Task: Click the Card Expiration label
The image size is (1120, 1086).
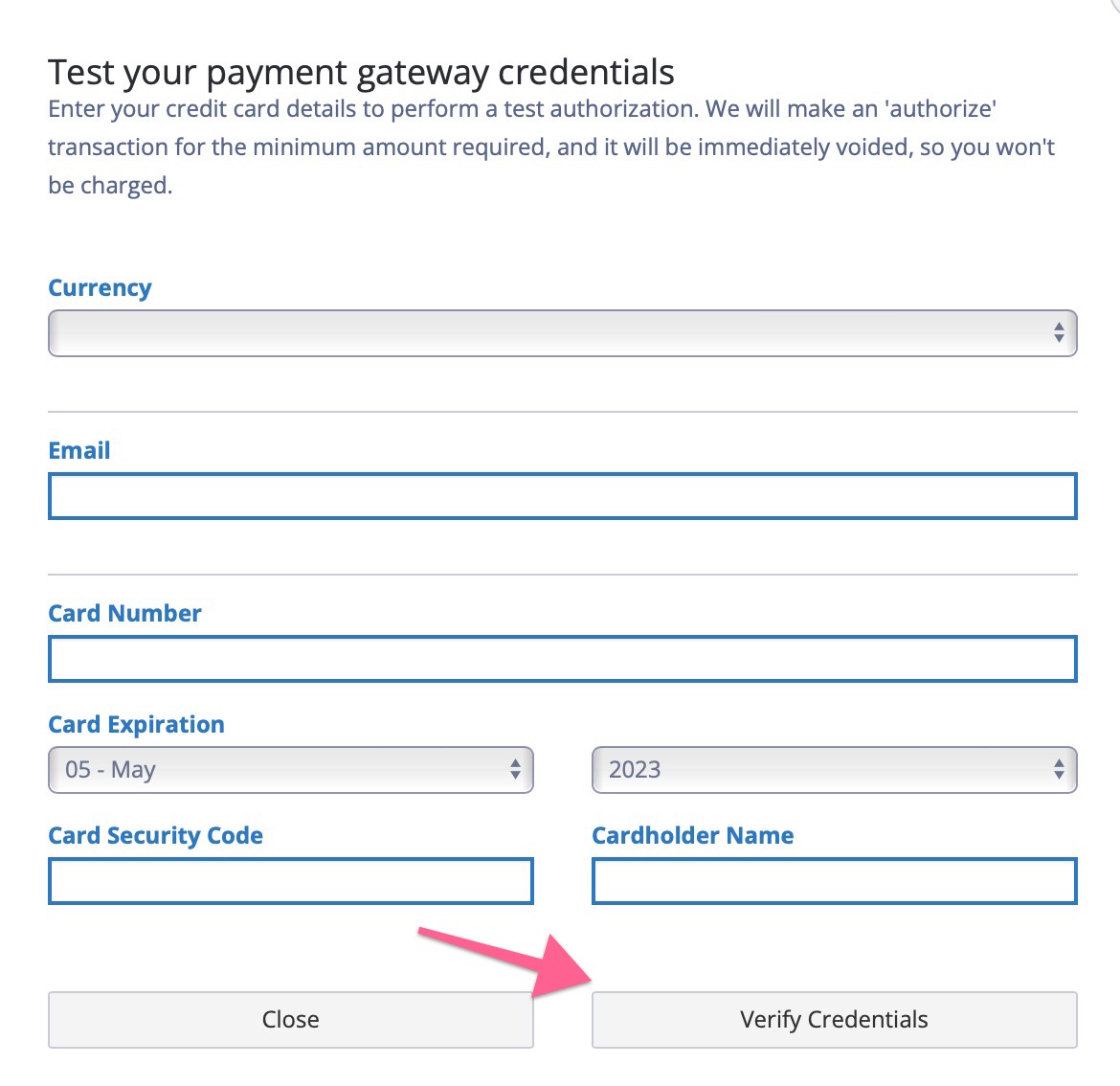Action: click(136, 724)
